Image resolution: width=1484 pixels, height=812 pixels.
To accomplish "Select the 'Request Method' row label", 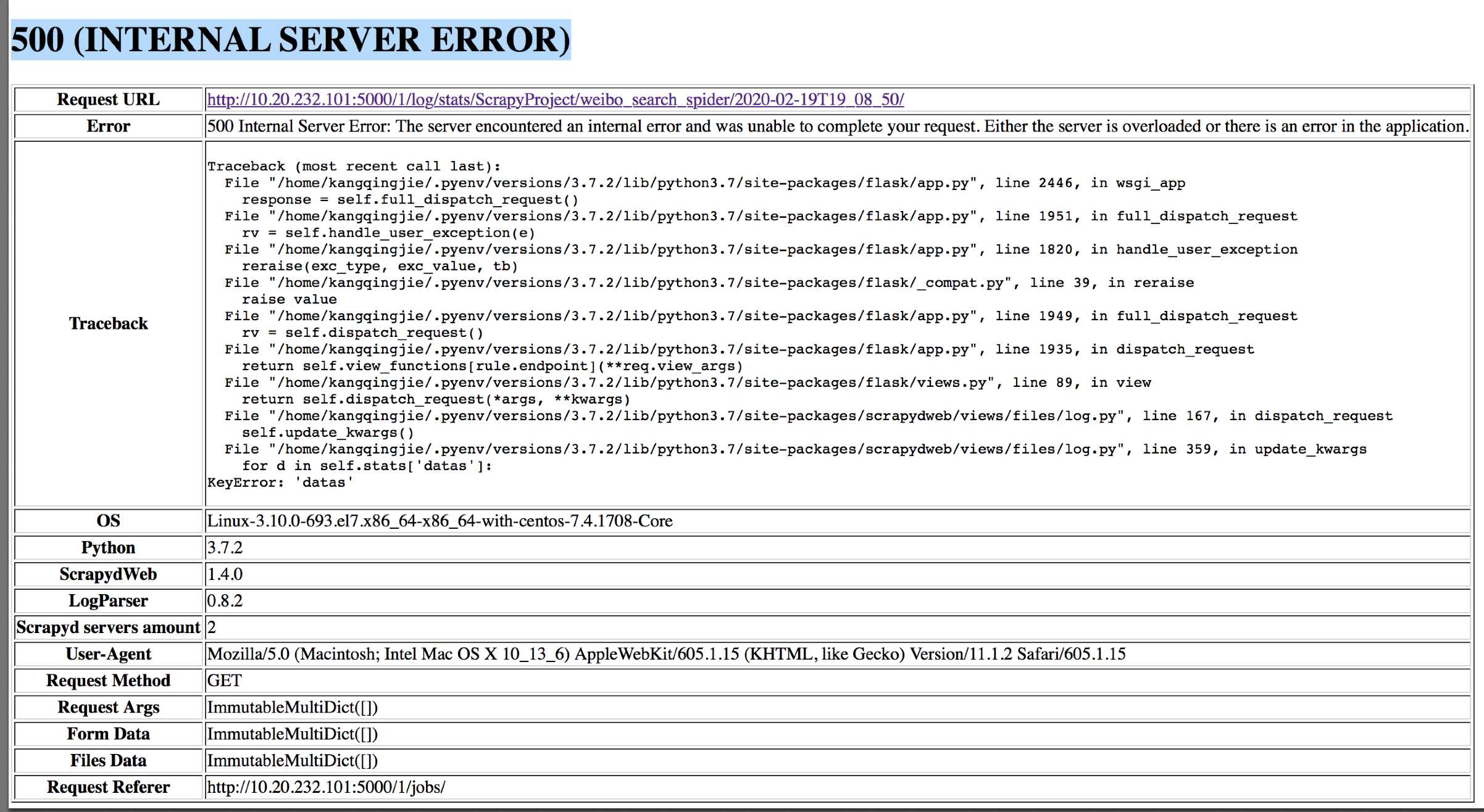I will point(109,680).
